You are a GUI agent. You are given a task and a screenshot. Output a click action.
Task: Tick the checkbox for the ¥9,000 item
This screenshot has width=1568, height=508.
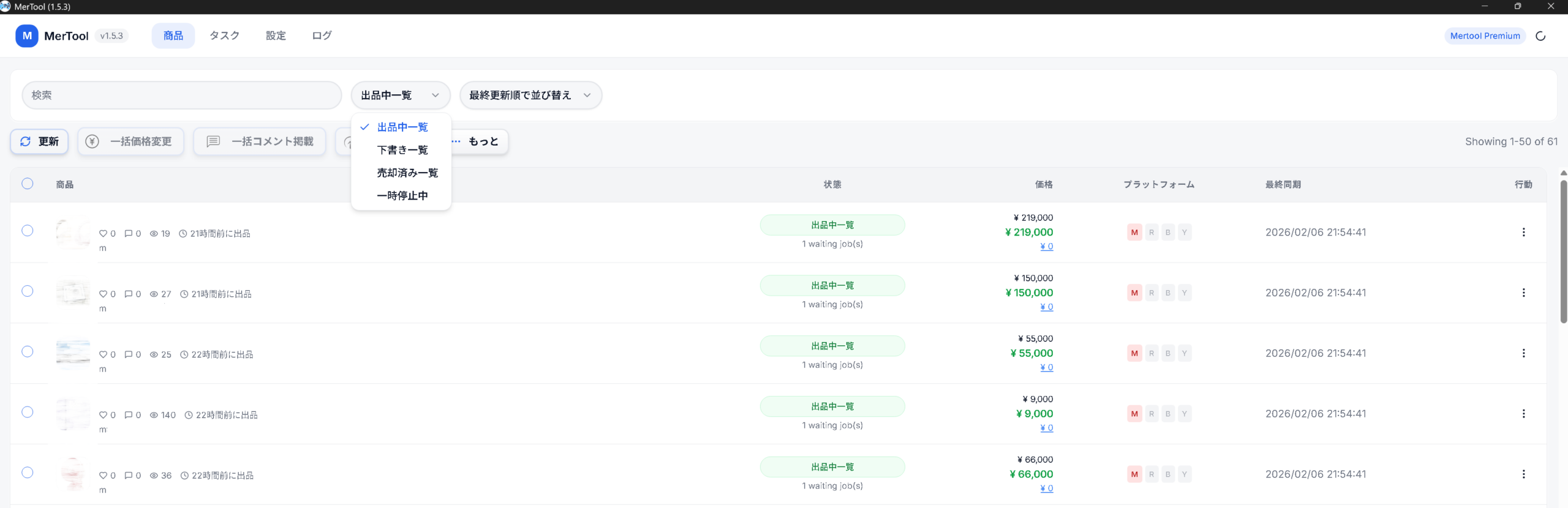(x=28, y=413)
